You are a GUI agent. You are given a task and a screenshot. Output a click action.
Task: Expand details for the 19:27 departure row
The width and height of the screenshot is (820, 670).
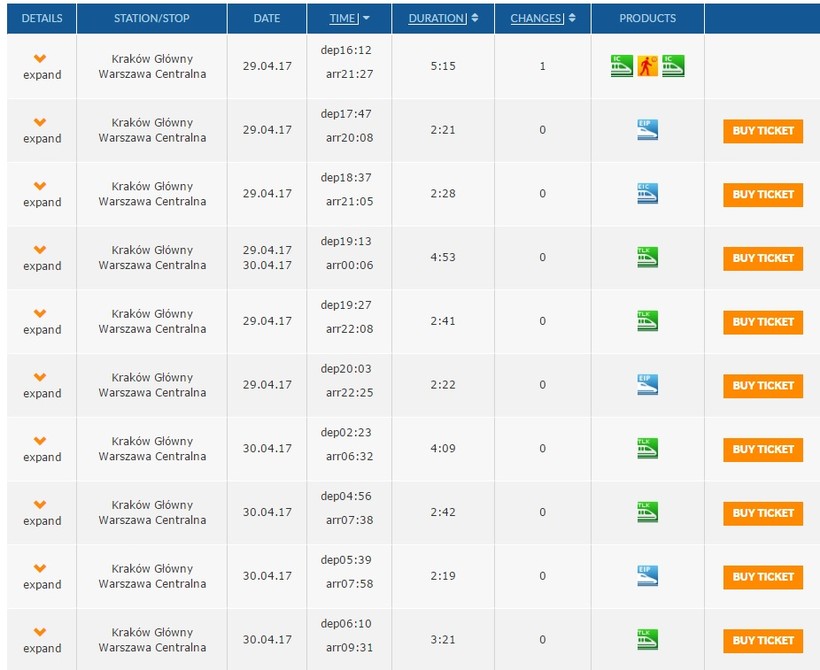tap(41, 322)
